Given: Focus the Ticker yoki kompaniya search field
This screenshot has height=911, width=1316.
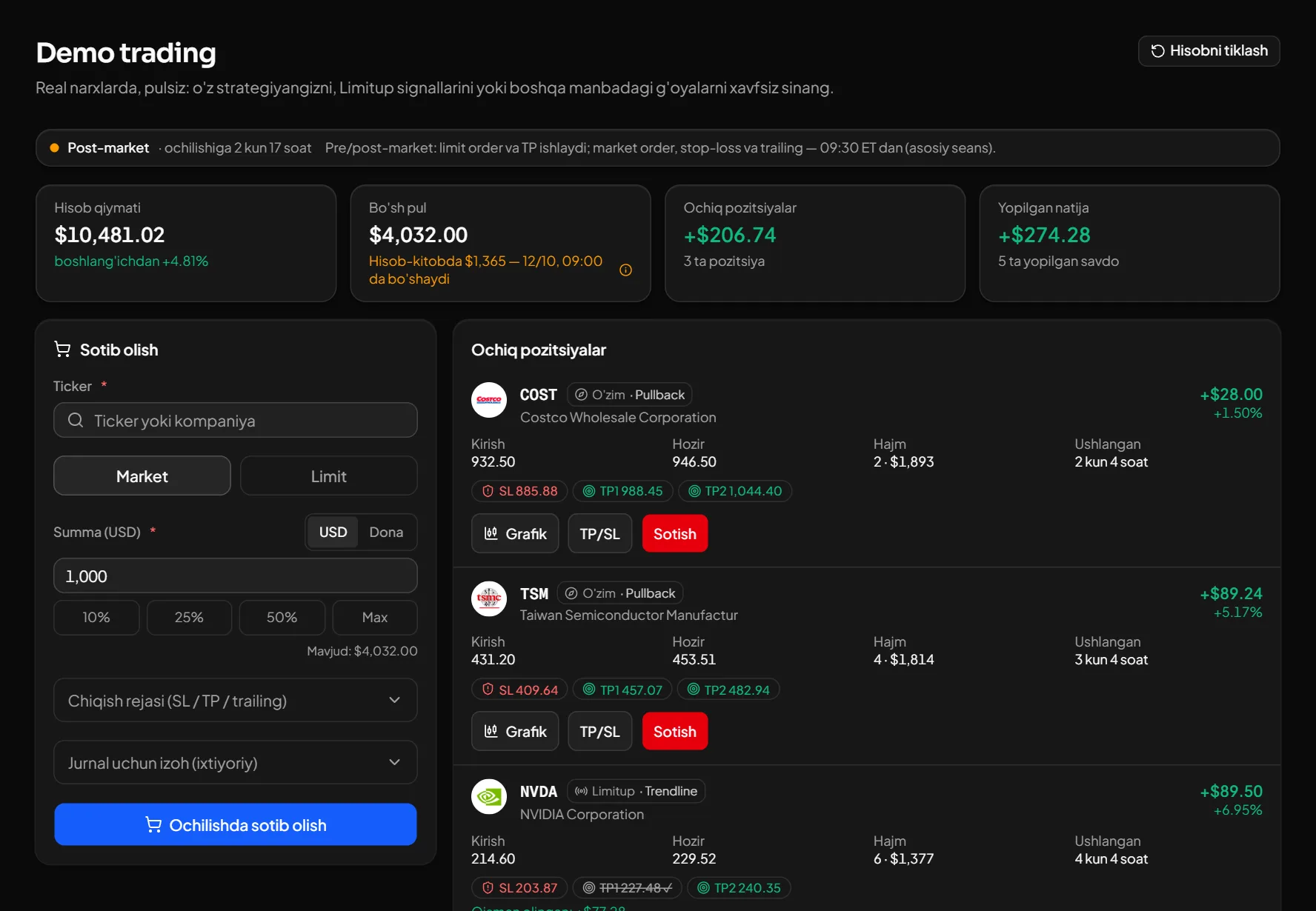Looking at the screenshot, I should click(236, 421).
